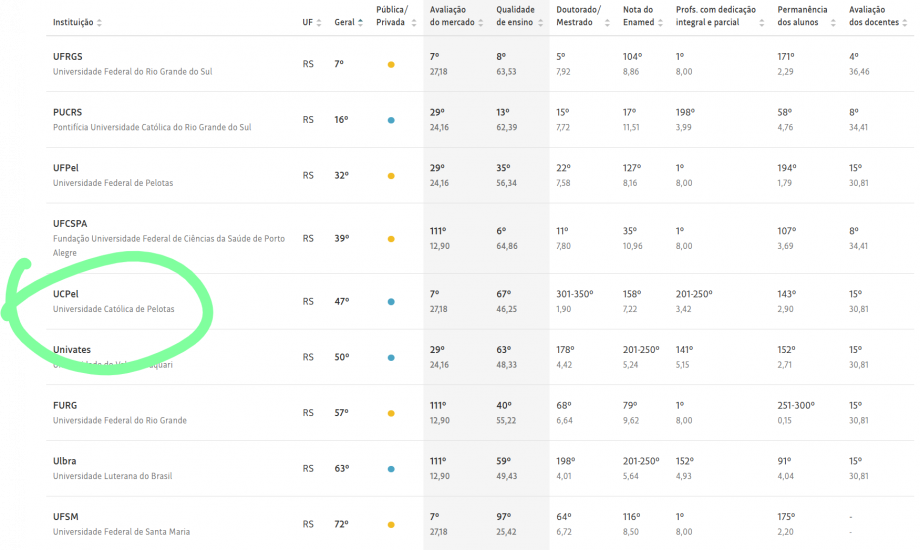Open the Univates institution link
The height and width of the screenshot is (550, 920).
(72, 350)
